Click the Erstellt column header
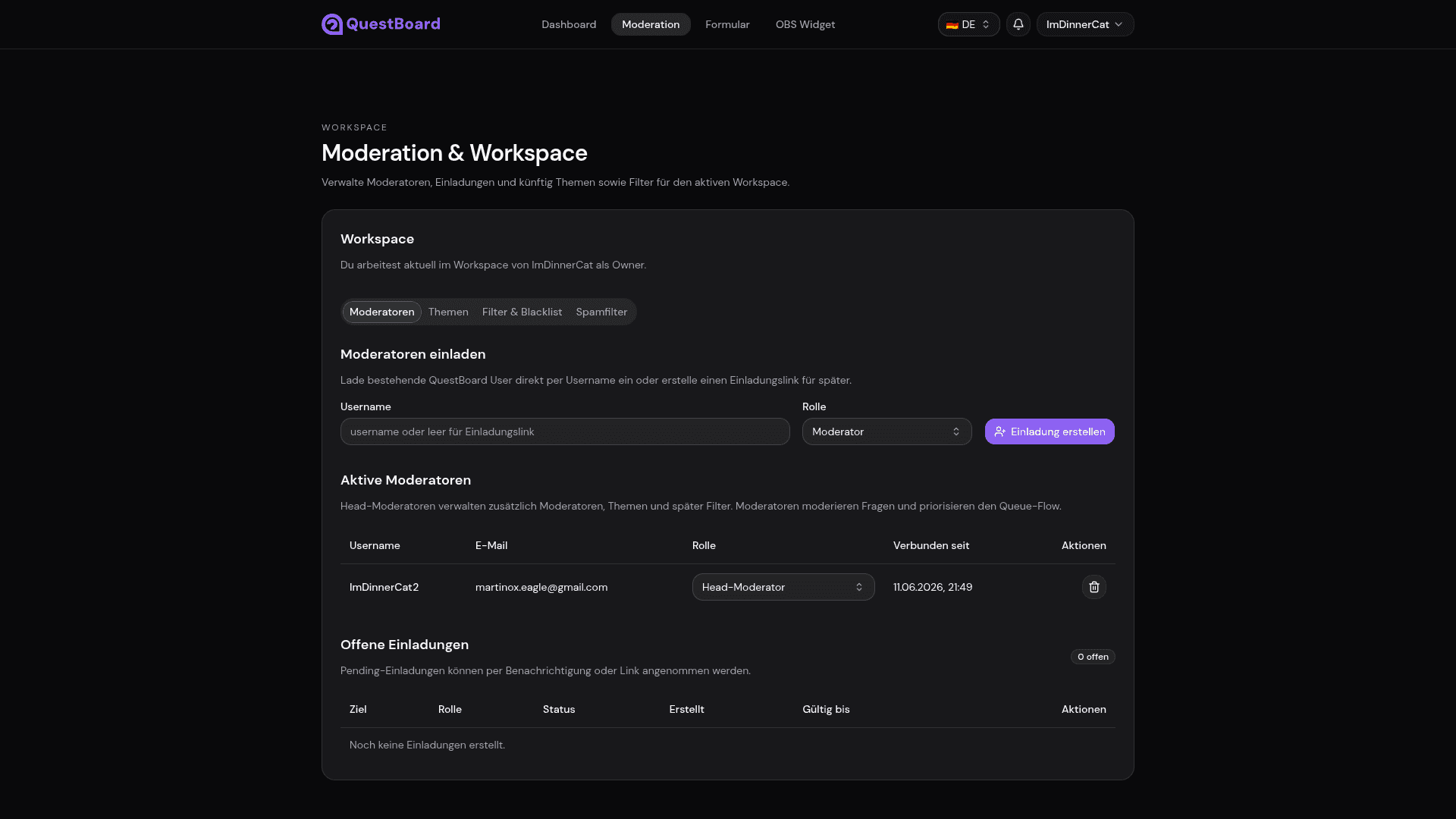 (686, 709)
